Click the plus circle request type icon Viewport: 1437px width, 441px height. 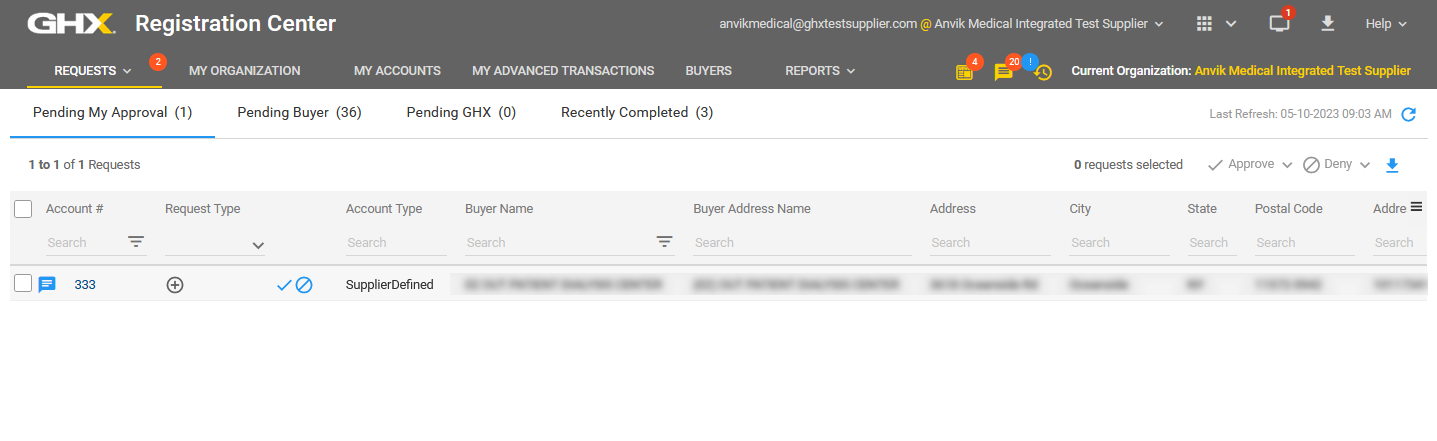[175, 285]
